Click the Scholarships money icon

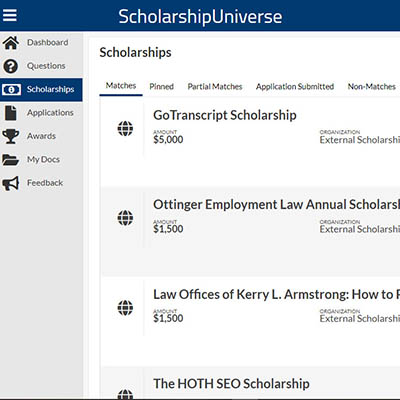point(11,89)
